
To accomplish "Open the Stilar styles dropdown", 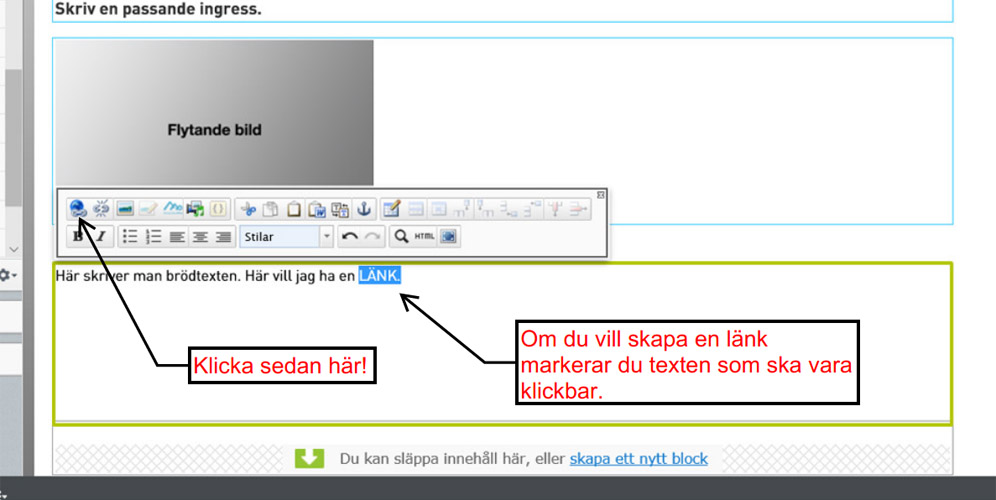I will [286, 236].
